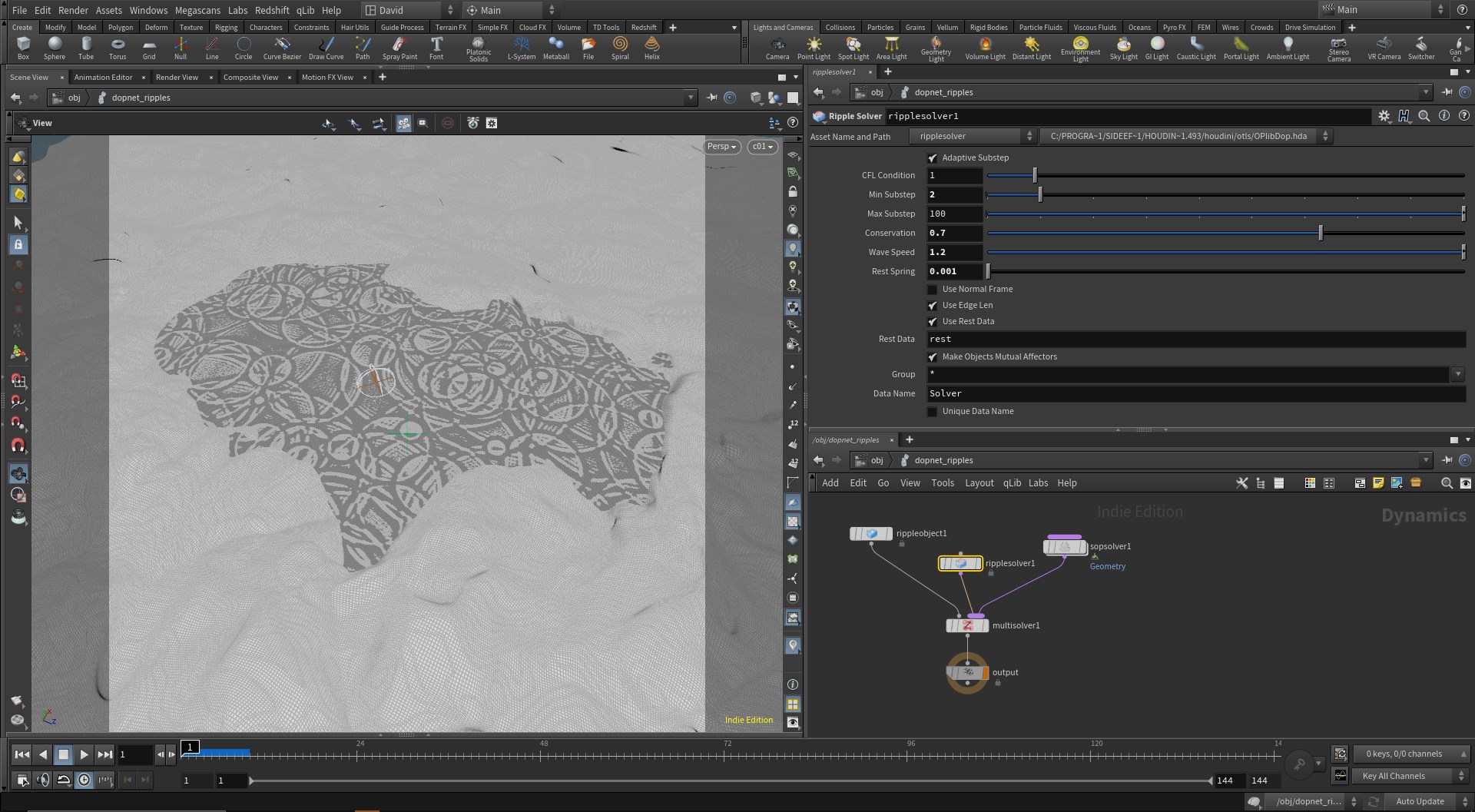
Task: Toggle the Use Edge Len checkbox
Action: click(x=933, y=306)
